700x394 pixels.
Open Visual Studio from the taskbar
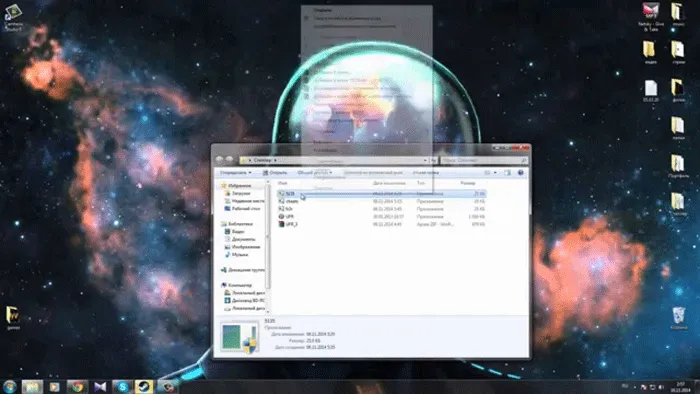click(100, 386)
